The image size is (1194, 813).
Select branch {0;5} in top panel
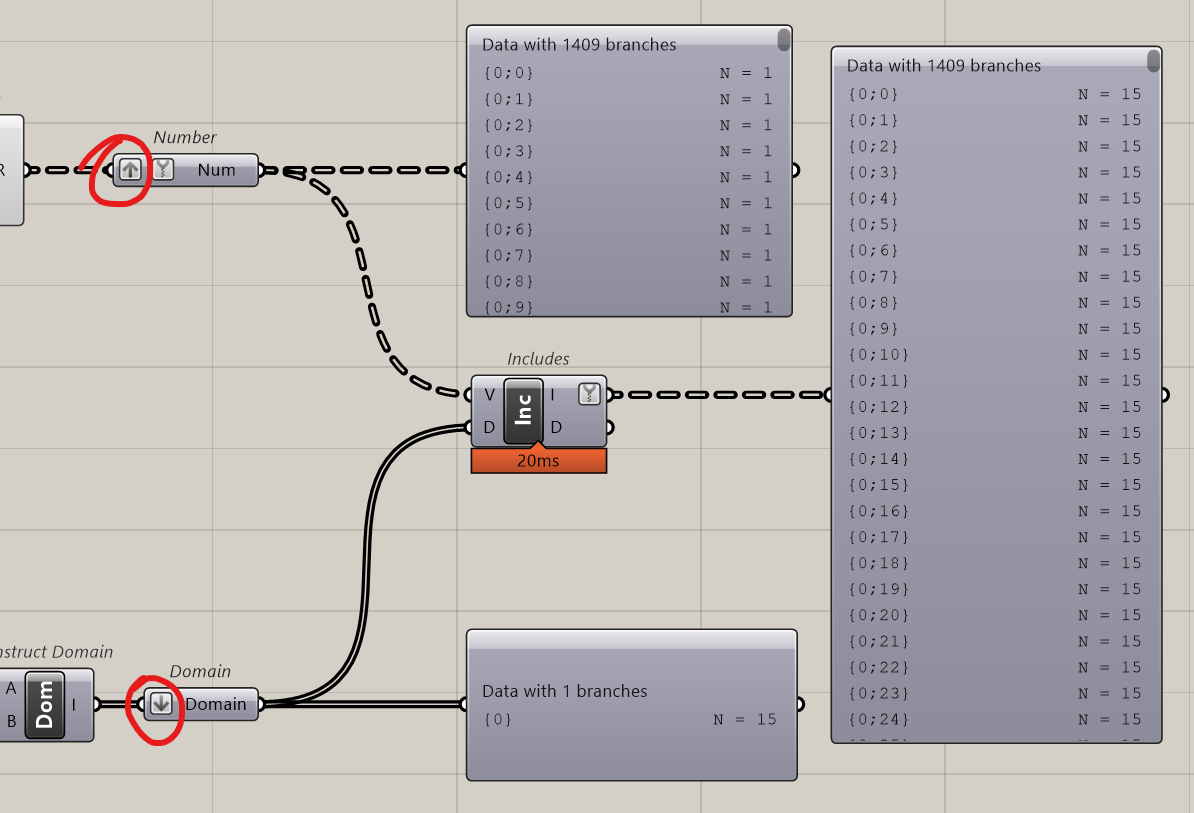pyautogui.click(x=628, y=203)
